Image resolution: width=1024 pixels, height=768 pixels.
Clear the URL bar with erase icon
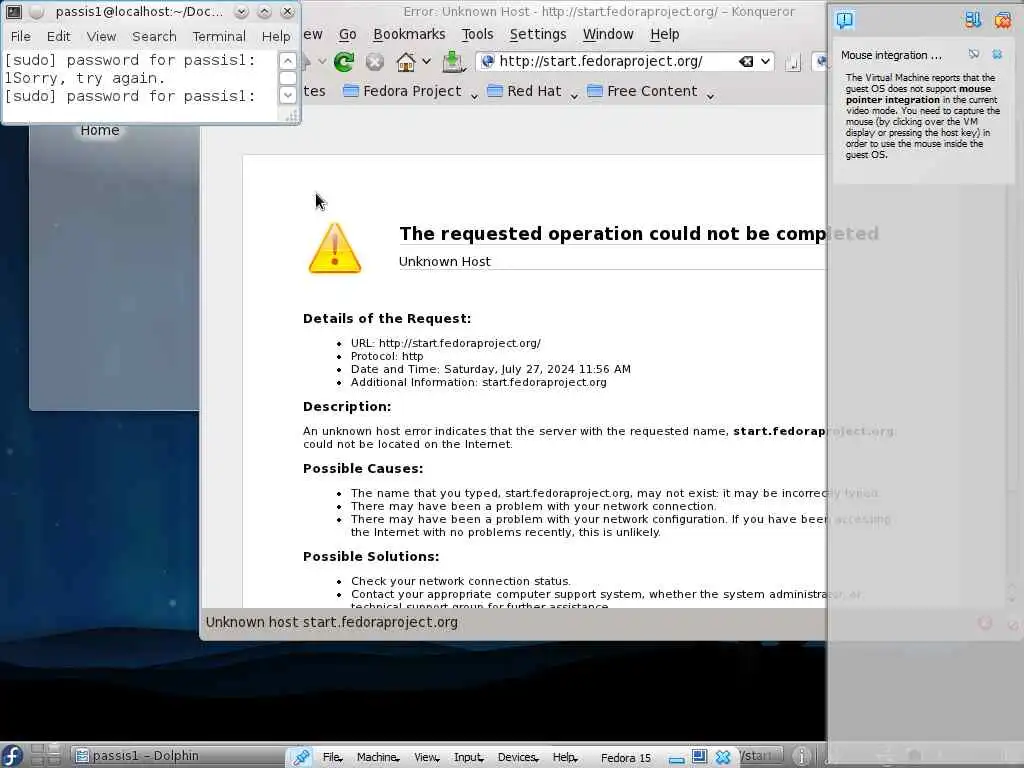tap(746, 61)
